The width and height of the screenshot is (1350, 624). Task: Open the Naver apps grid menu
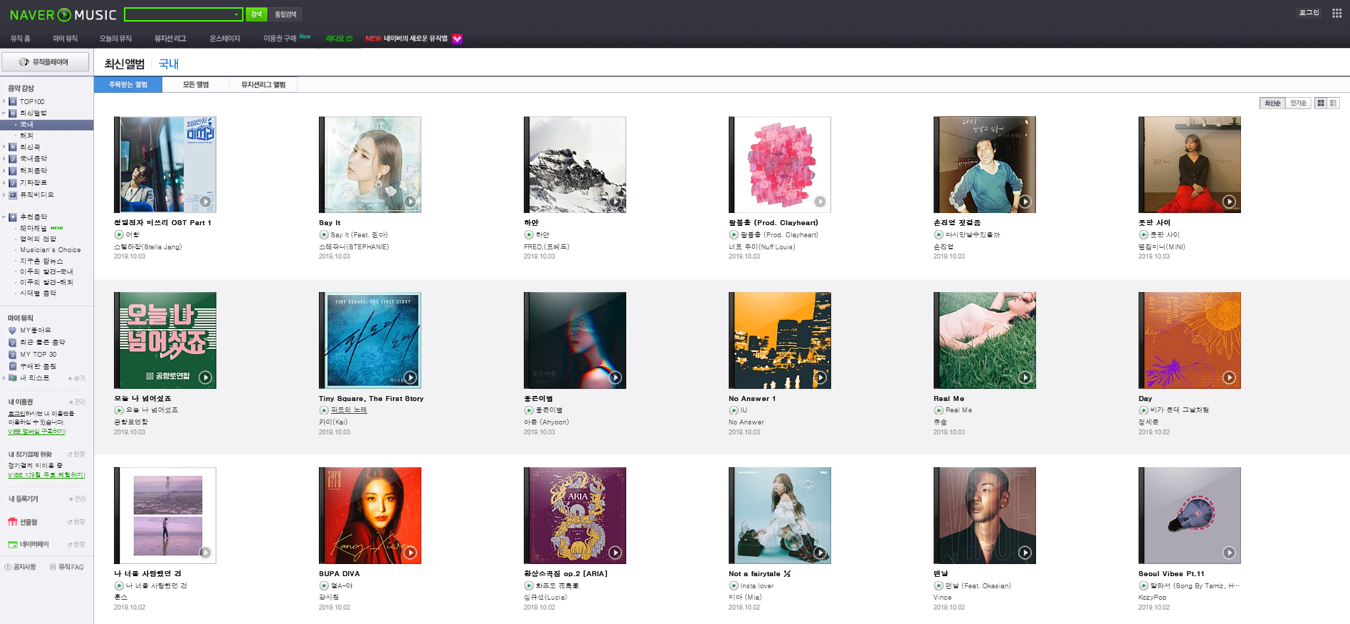(x=1337, y=13)
